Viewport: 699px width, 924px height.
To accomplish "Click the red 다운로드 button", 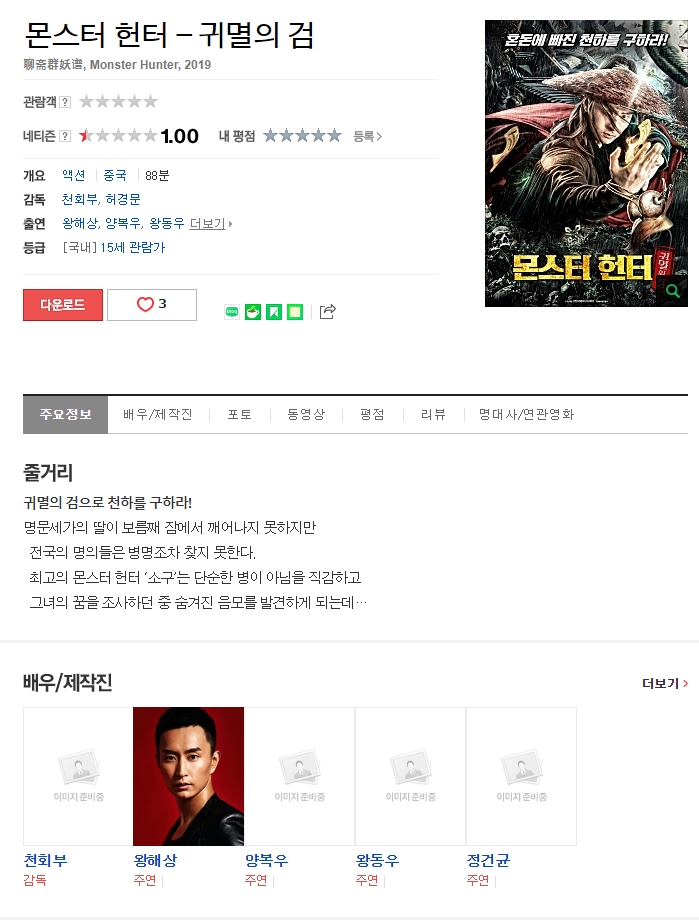I will click(x=63, y=305).
